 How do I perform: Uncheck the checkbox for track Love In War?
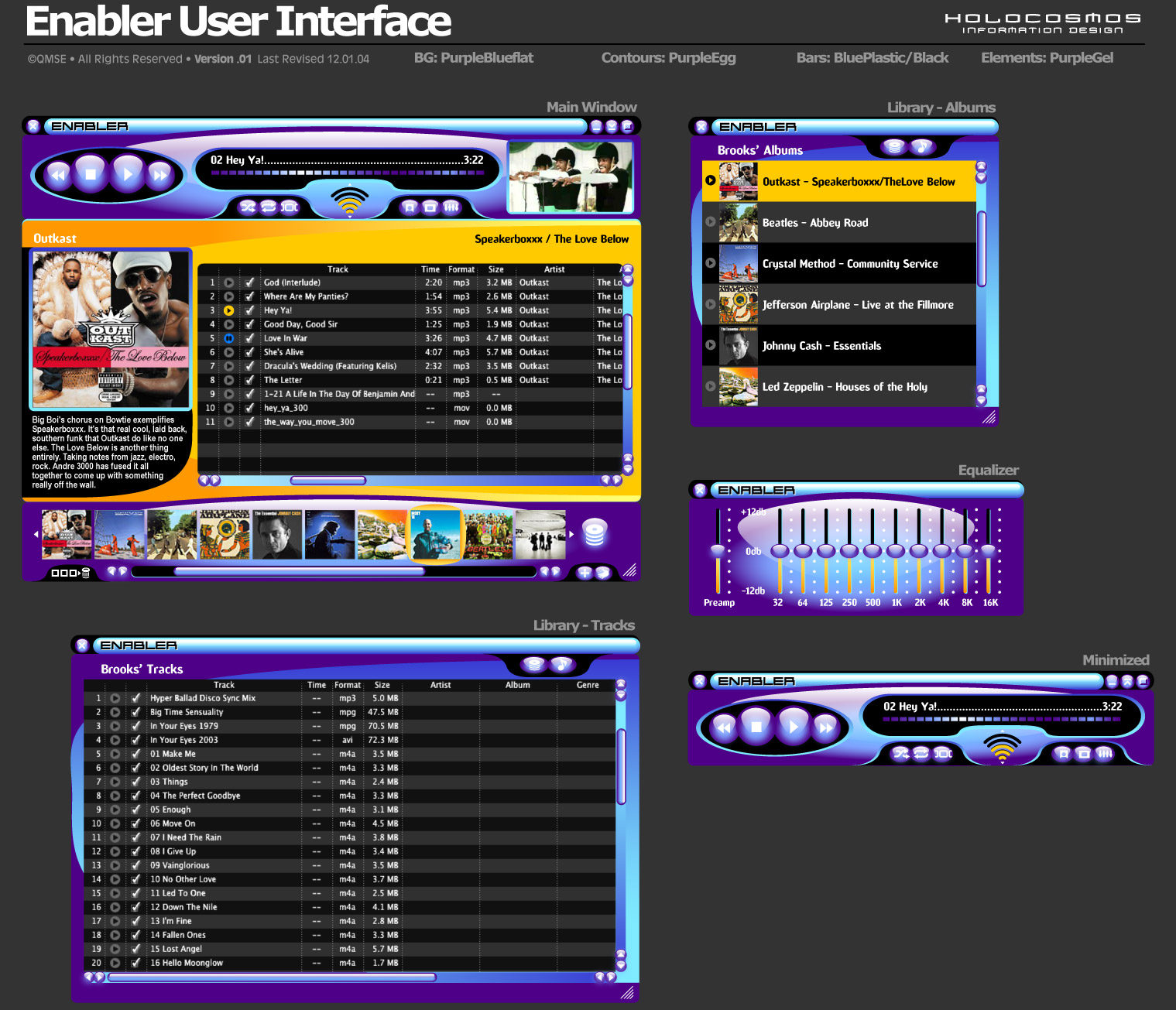point(249,338)
